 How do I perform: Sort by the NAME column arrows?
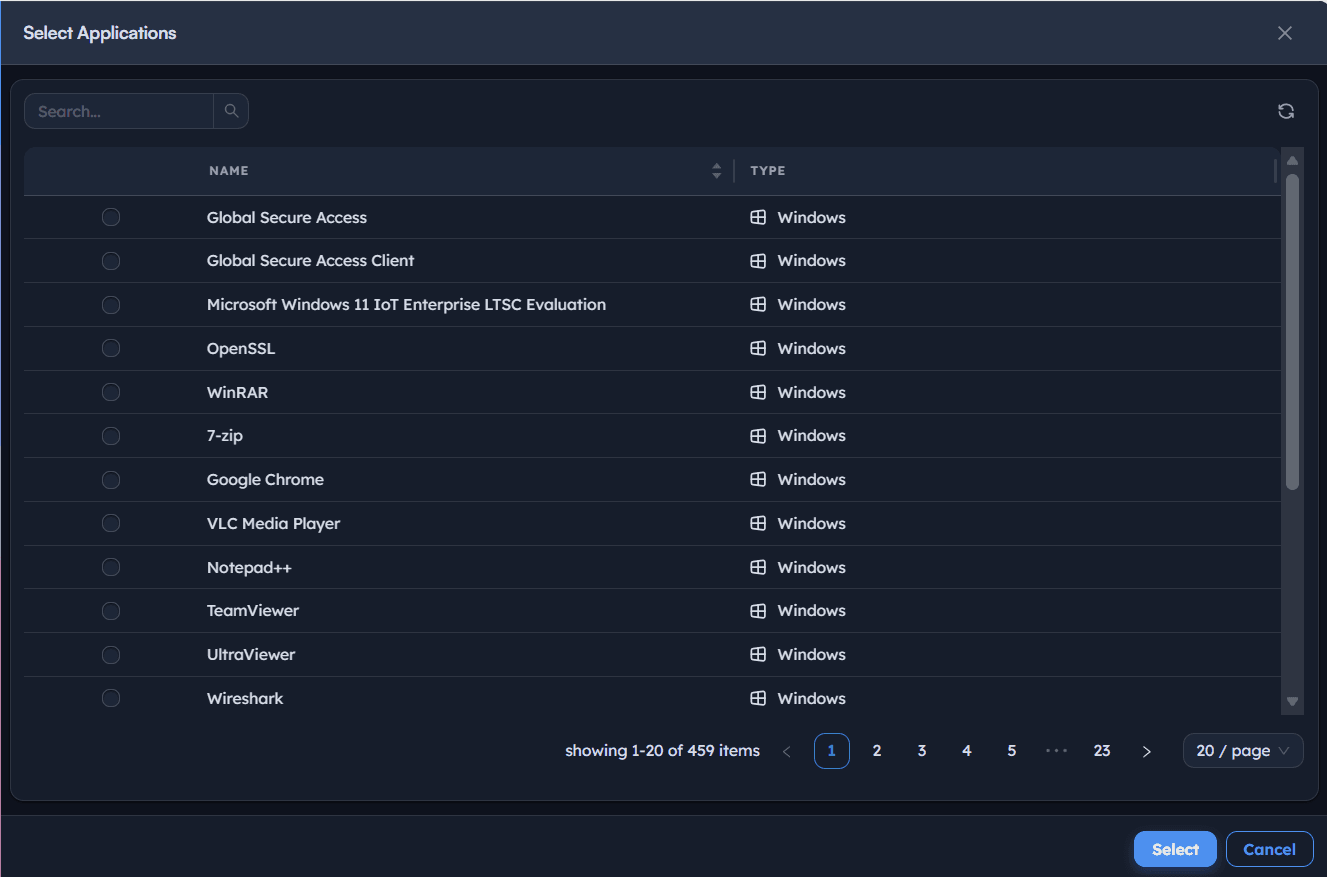click(716, 171)
